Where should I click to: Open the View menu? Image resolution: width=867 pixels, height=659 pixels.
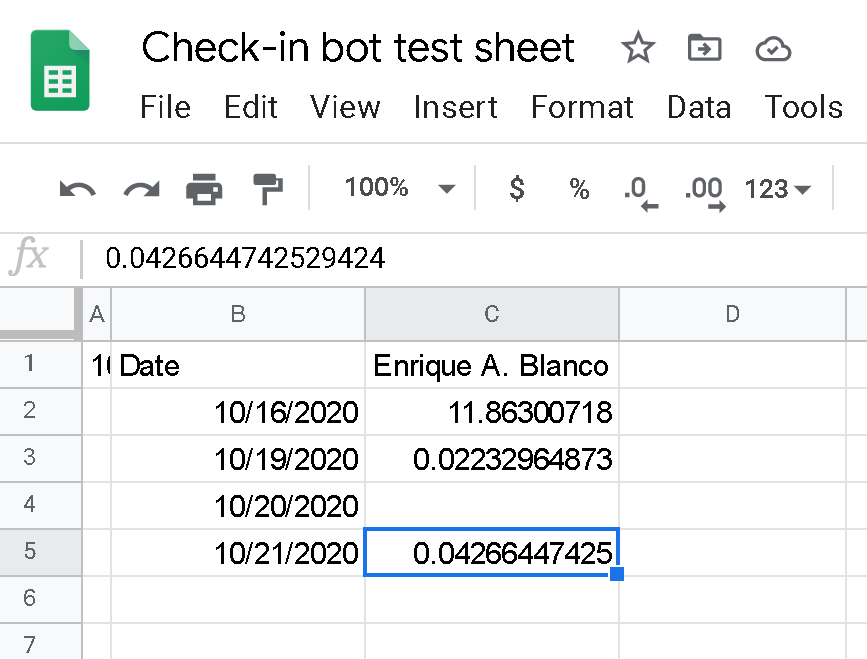pos(345,107)
